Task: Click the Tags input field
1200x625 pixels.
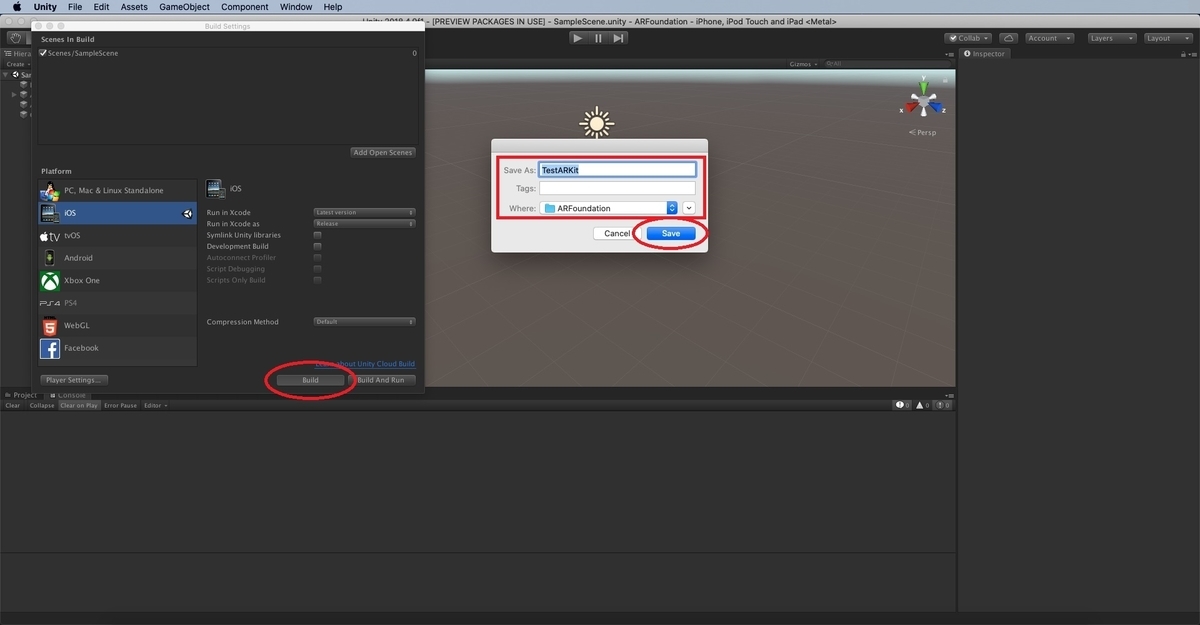Action: (617, 188)
